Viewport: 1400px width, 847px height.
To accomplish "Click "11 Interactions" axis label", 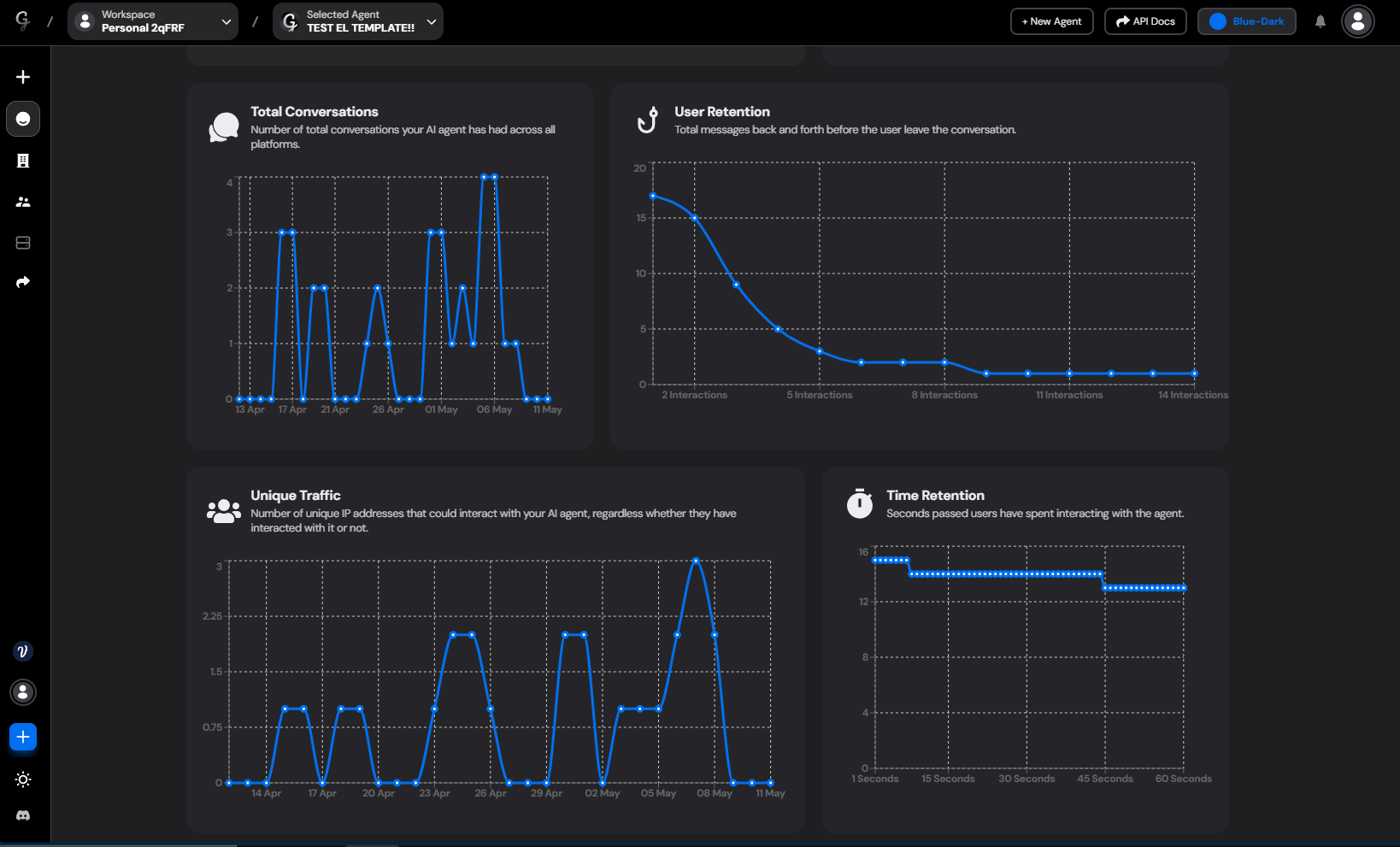I will [x=1069, y=395].
